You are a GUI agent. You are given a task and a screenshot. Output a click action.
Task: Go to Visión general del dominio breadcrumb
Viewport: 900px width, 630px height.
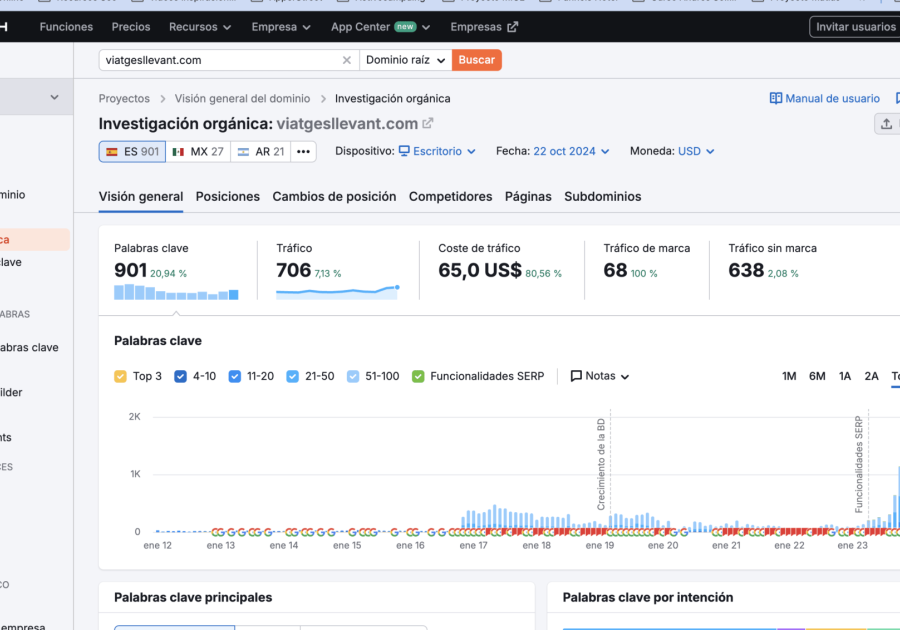click(242, 99)
